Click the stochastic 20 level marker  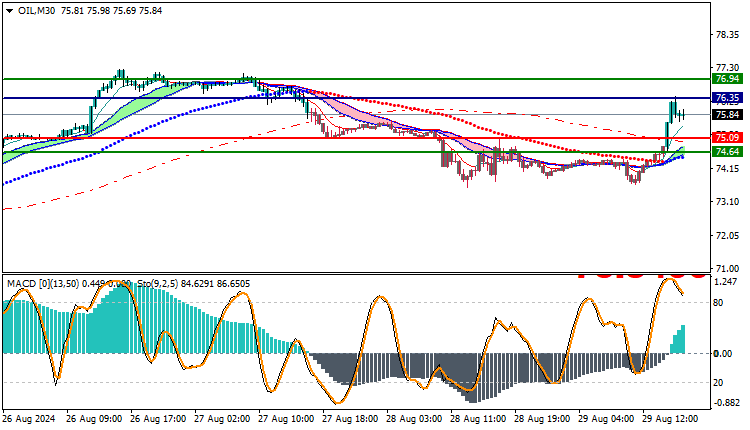[718, 383]
